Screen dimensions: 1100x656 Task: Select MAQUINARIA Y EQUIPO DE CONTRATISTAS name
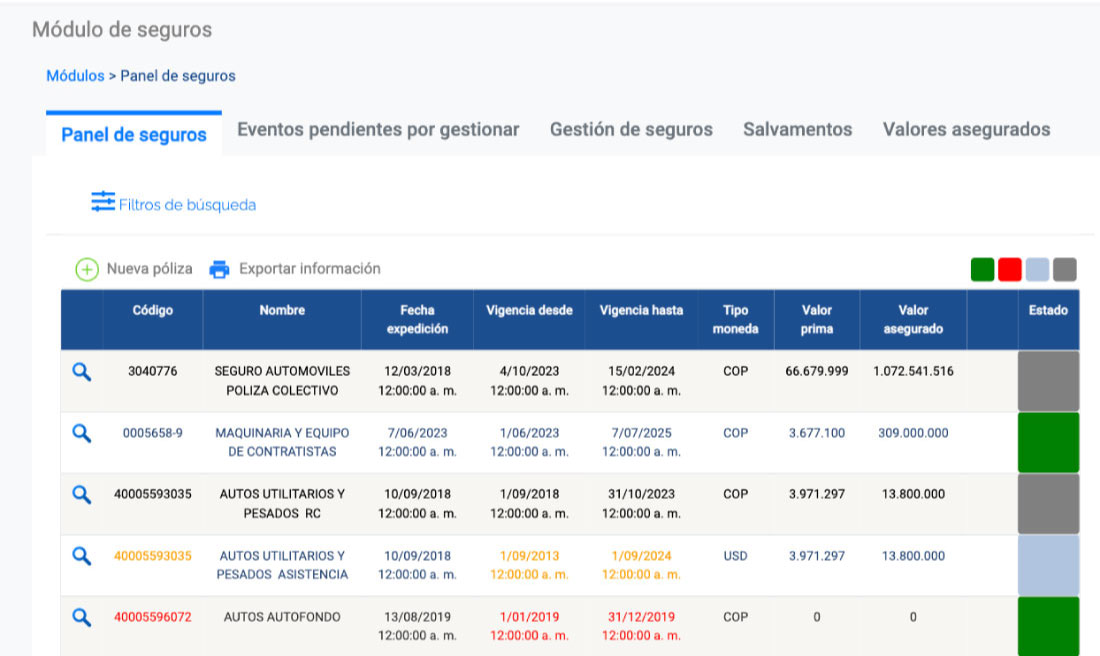tap(282, 442)
